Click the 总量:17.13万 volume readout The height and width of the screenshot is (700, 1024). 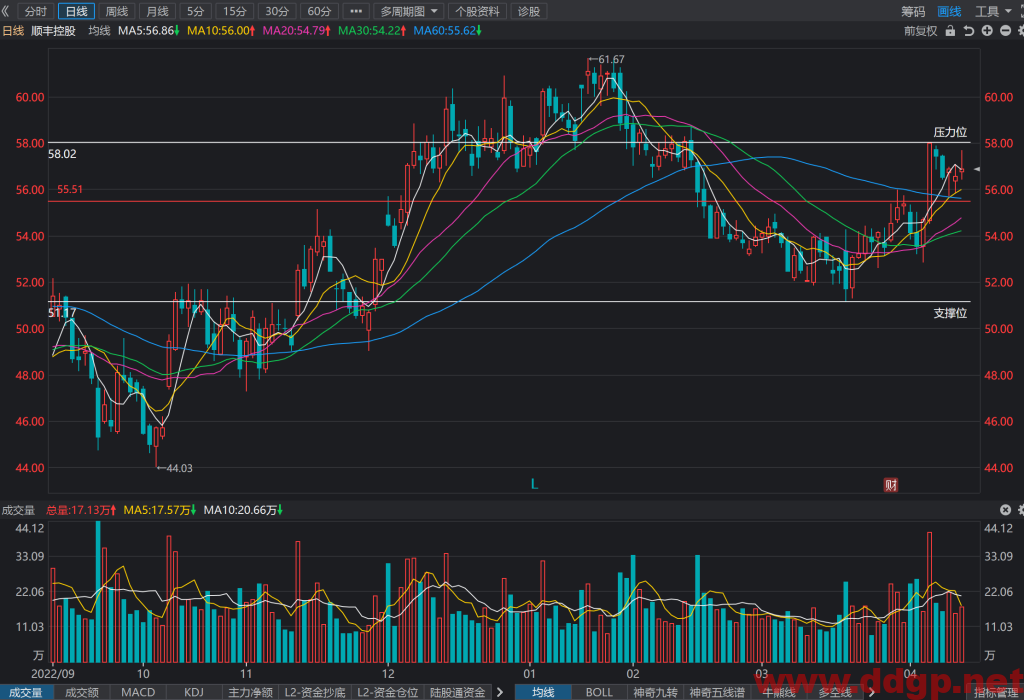click(81, 510)
